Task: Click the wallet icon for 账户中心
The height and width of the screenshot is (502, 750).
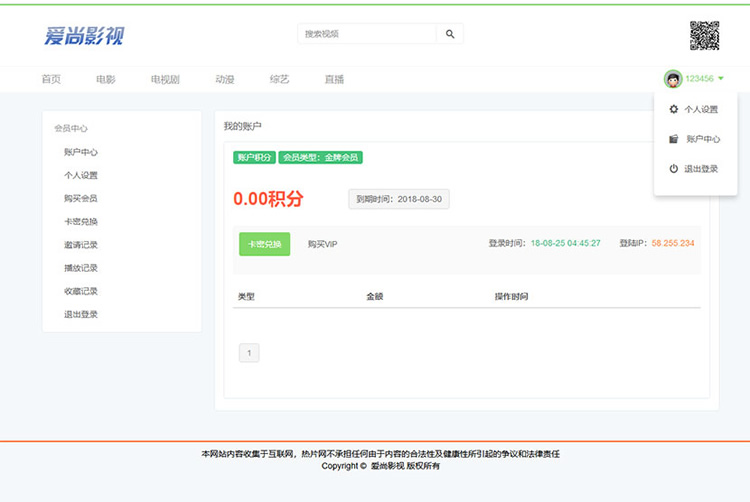Action: [673, 139]
